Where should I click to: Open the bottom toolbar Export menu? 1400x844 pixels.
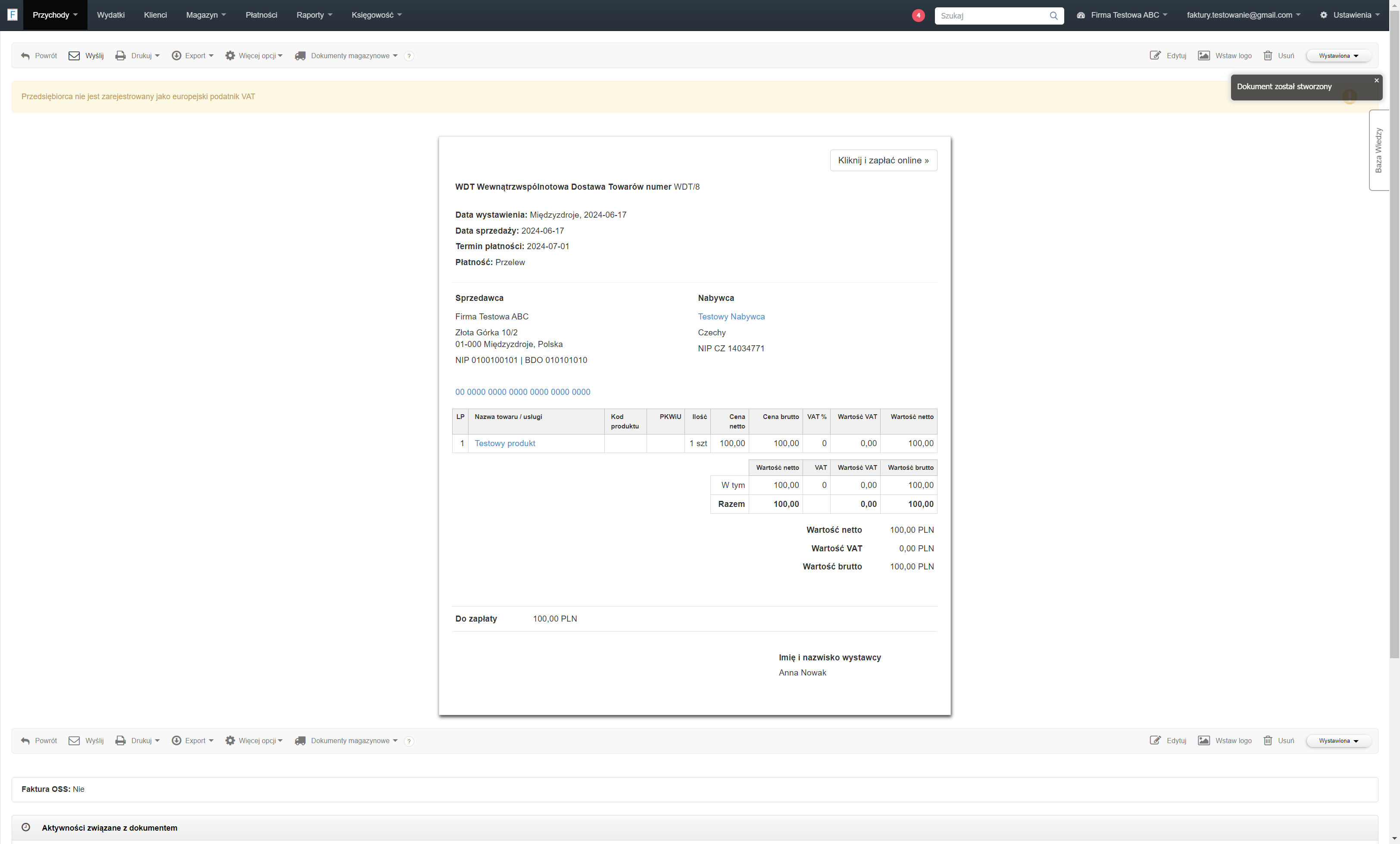[x=193, y=741]
